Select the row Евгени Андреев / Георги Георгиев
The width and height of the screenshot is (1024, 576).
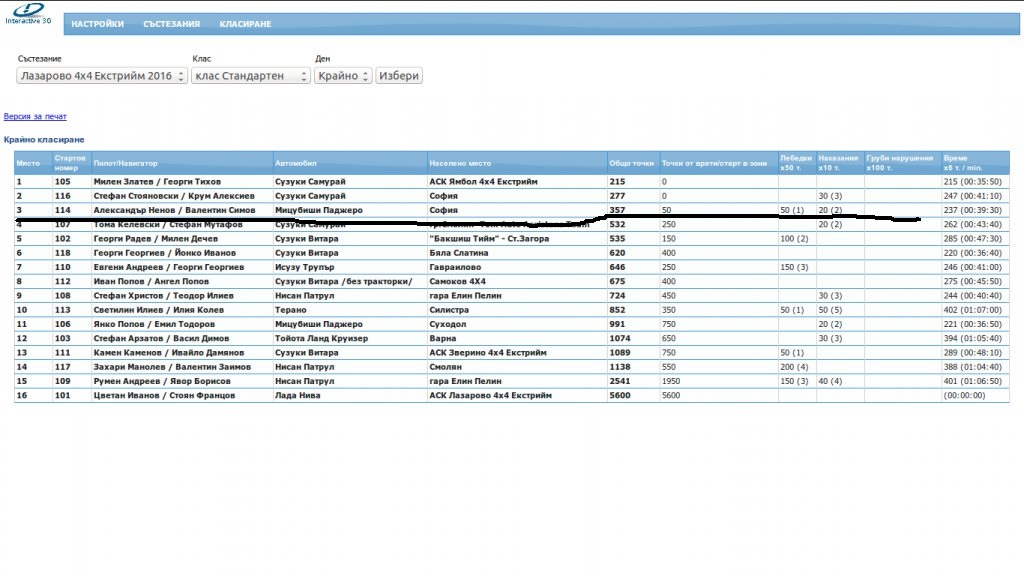coord(511,267)
